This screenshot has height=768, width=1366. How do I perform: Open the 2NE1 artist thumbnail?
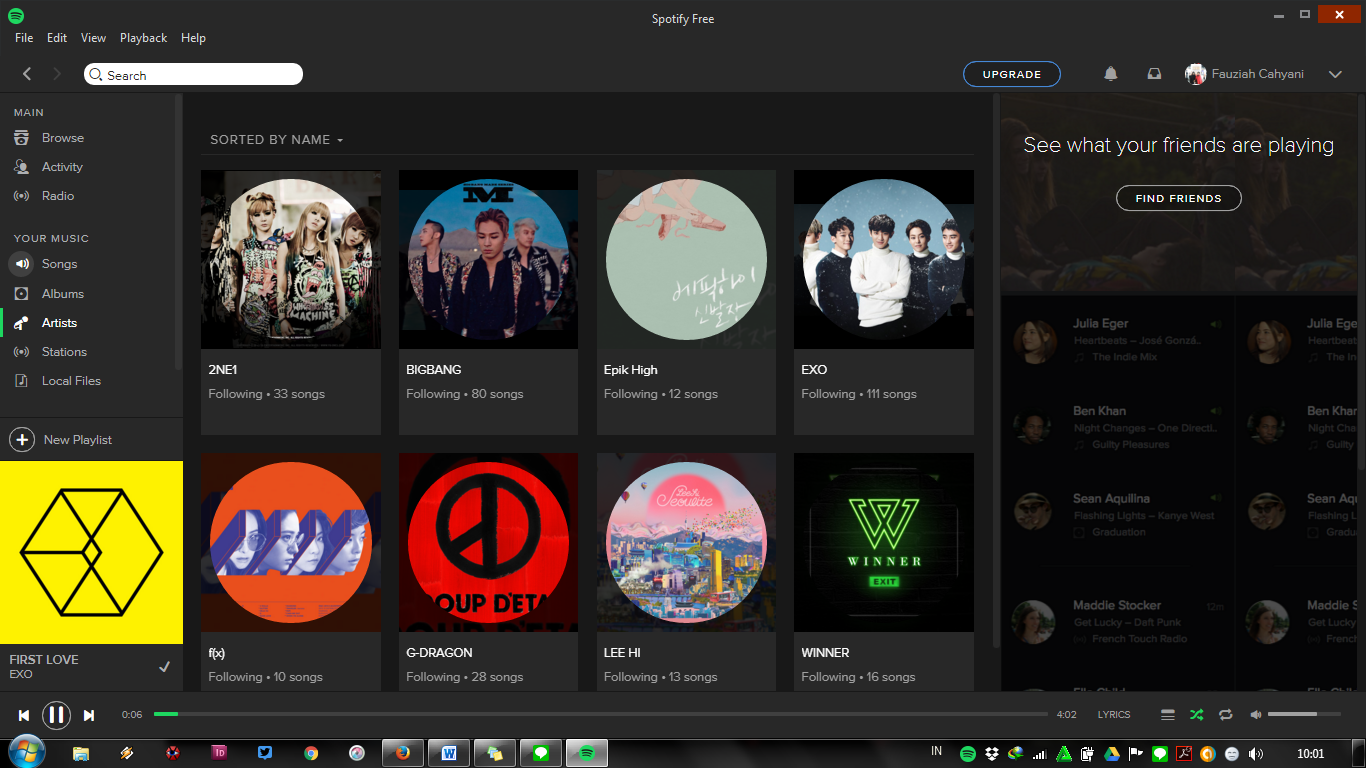(291, 259)
